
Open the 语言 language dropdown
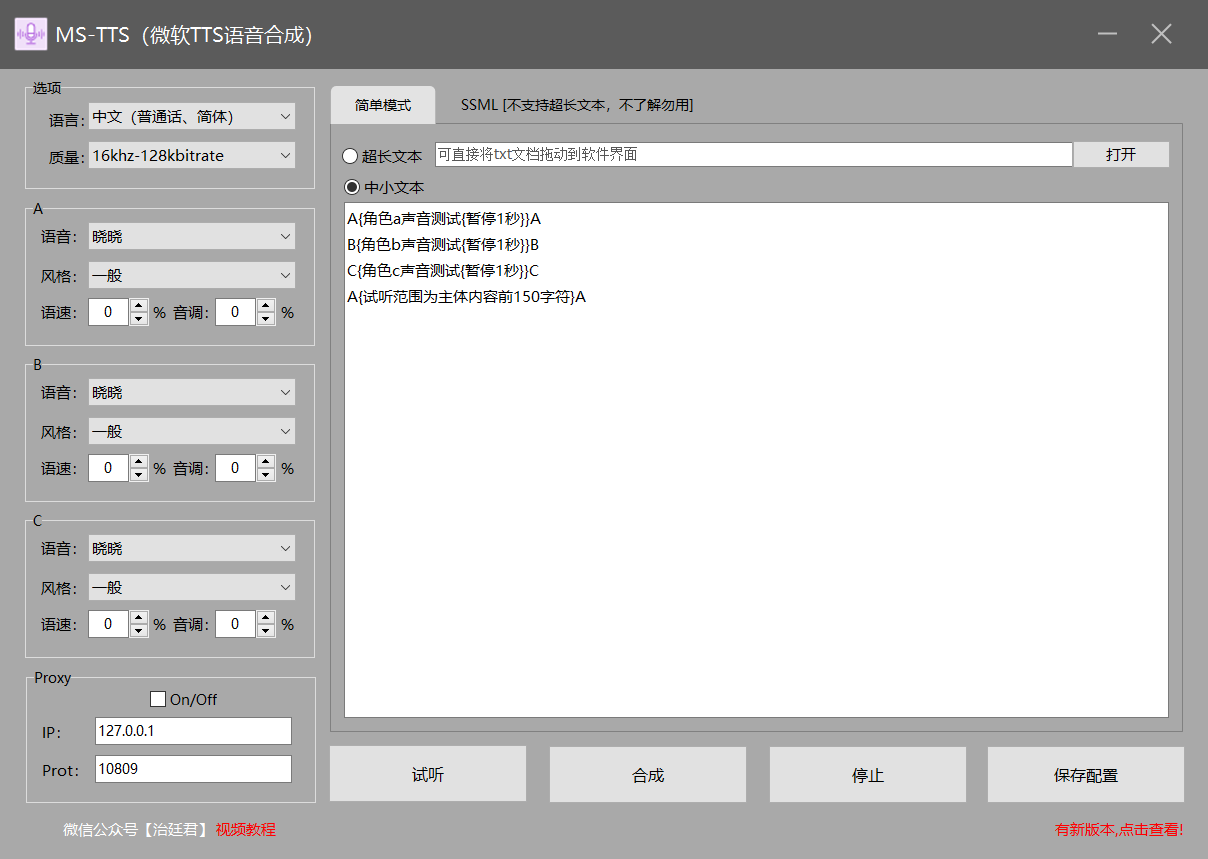click(192, 117)
